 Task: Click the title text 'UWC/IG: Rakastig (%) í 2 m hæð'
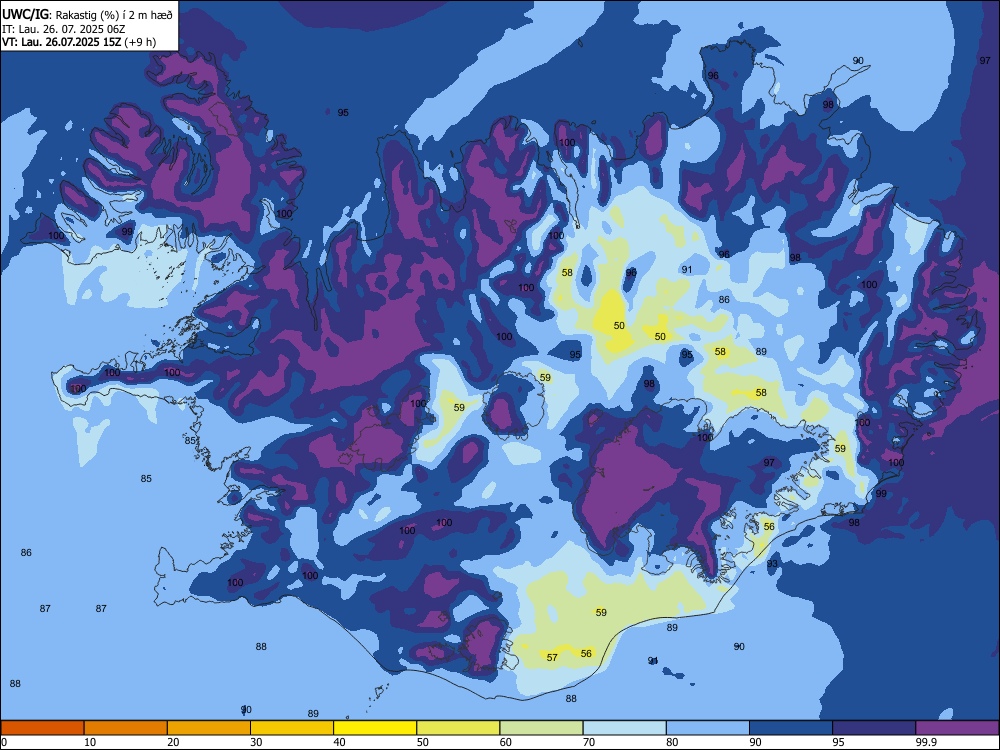pyautogui.click(x=87, y=14)
